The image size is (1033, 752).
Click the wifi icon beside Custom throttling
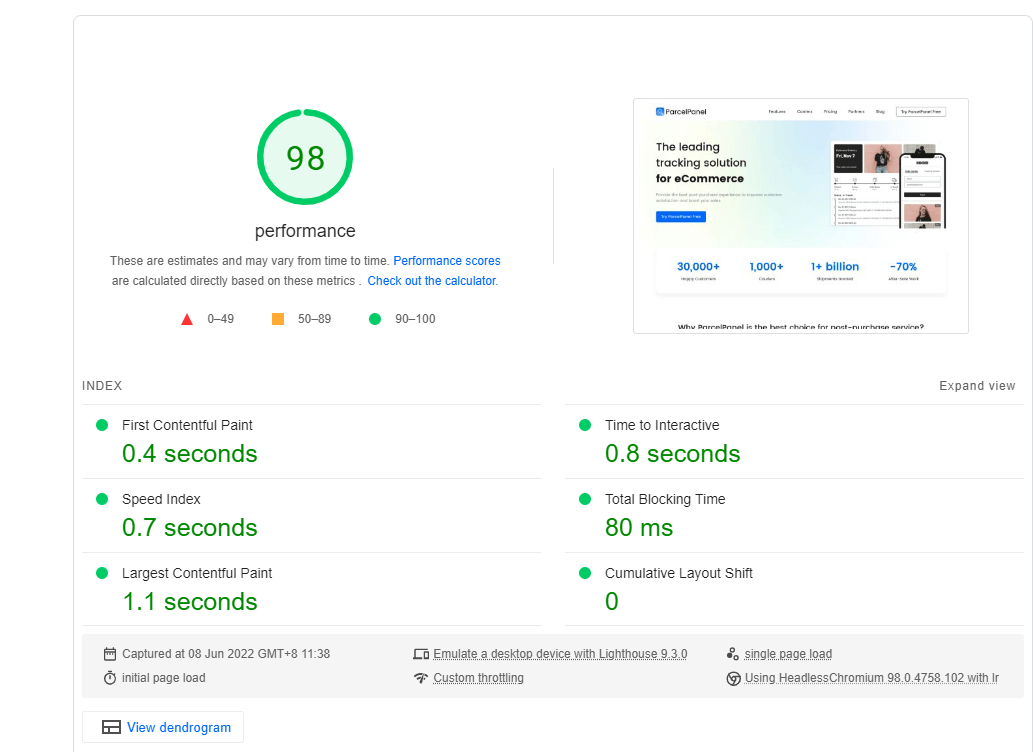pyautogui.click(x=421, y=678)
